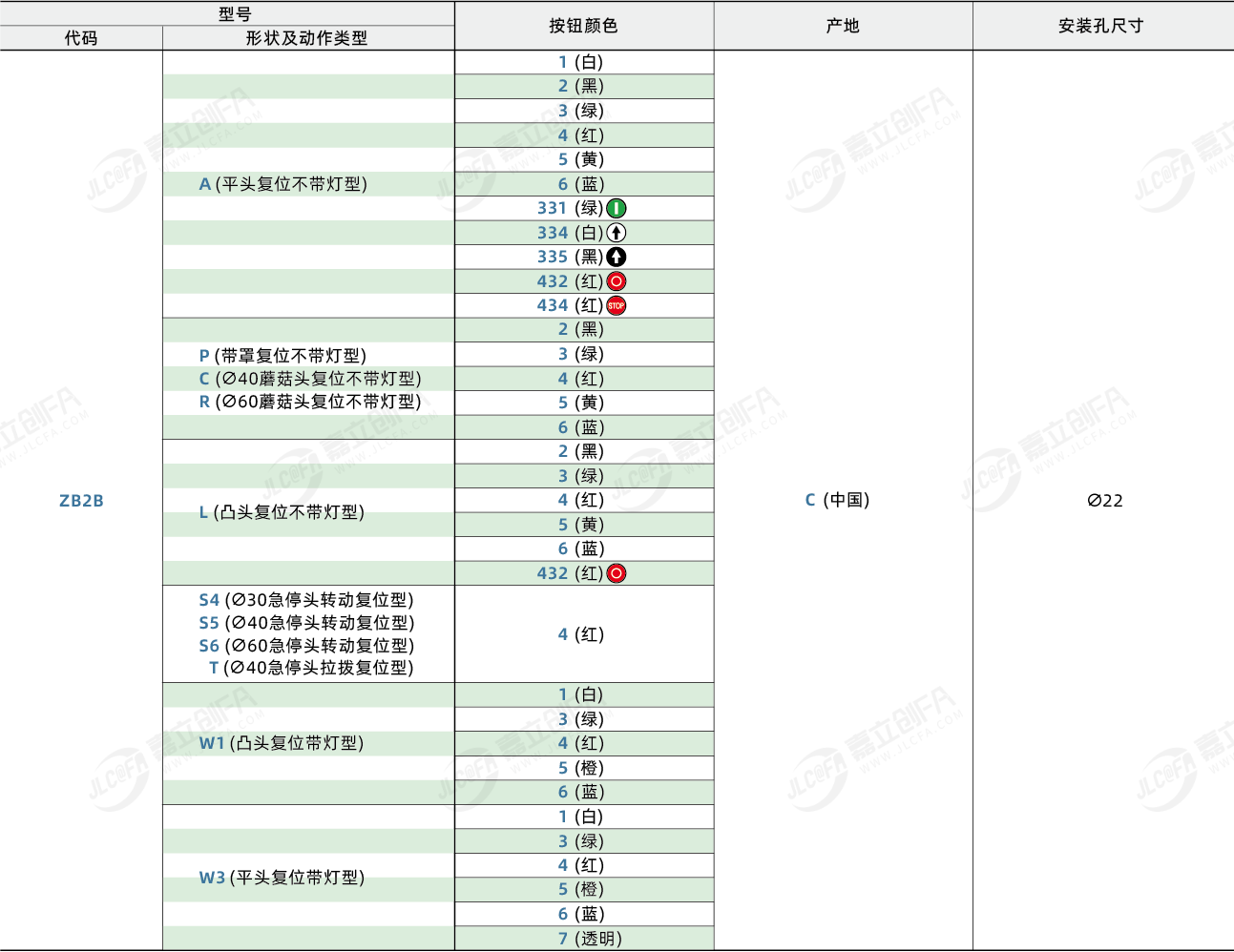Click the 434 (红) color code text
This screenshot has height=952, width=1234.
pyautogui.click(x=571, y=305)
